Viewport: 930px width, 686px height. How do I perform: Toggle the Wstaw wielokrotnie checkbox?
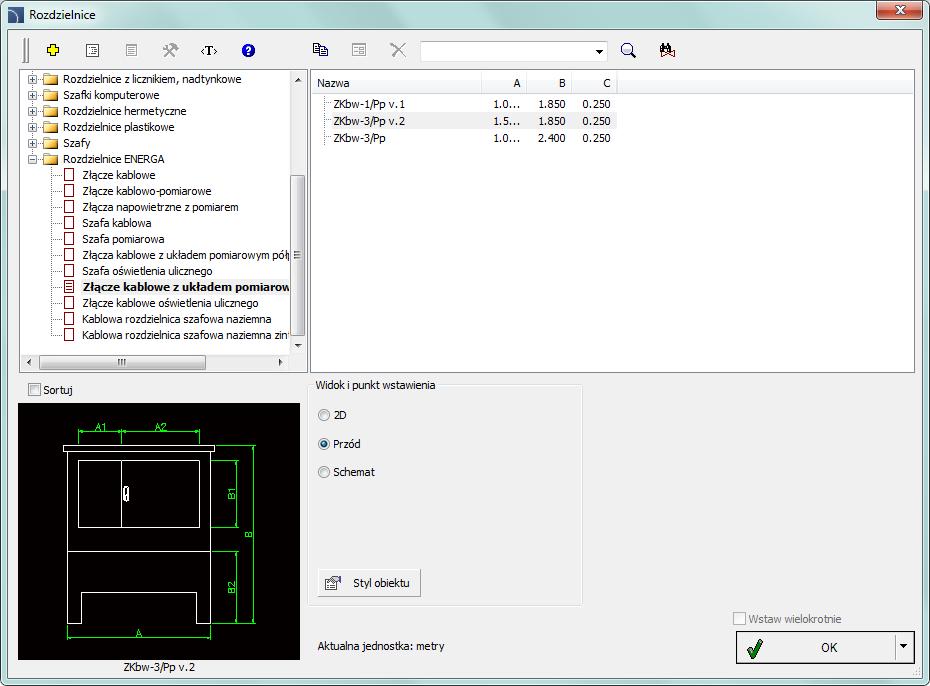click(x=739, y=618)
